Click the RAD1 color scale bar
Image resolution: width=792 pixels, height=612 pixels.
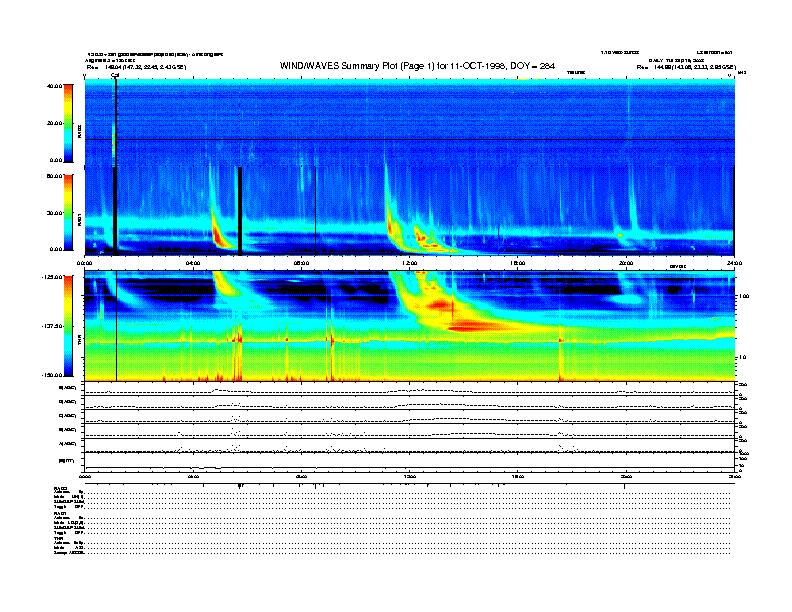68,213
